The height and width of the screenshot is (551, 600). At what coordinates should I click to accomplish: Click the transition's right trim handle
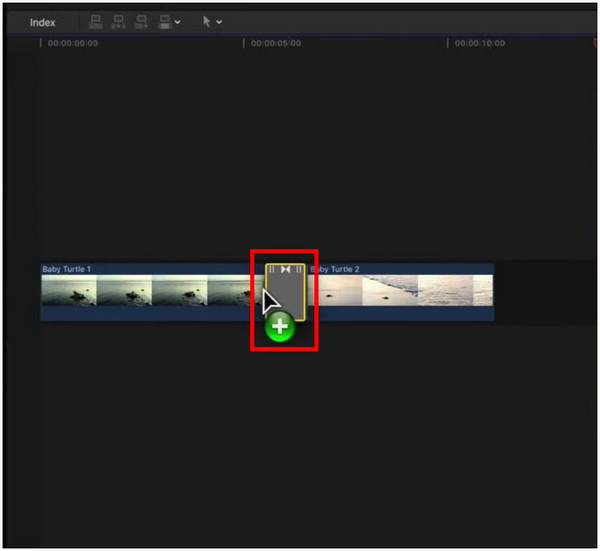pyautogui.click(x=299, y=270)
